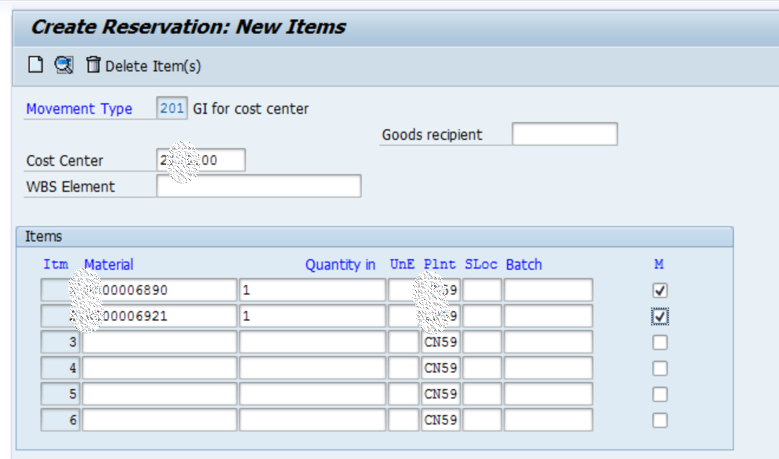Image resolution: width=779 pixels, height=459 pixels.
Task: Click the Batch field in row 4
Action: [x=548, y=368]
